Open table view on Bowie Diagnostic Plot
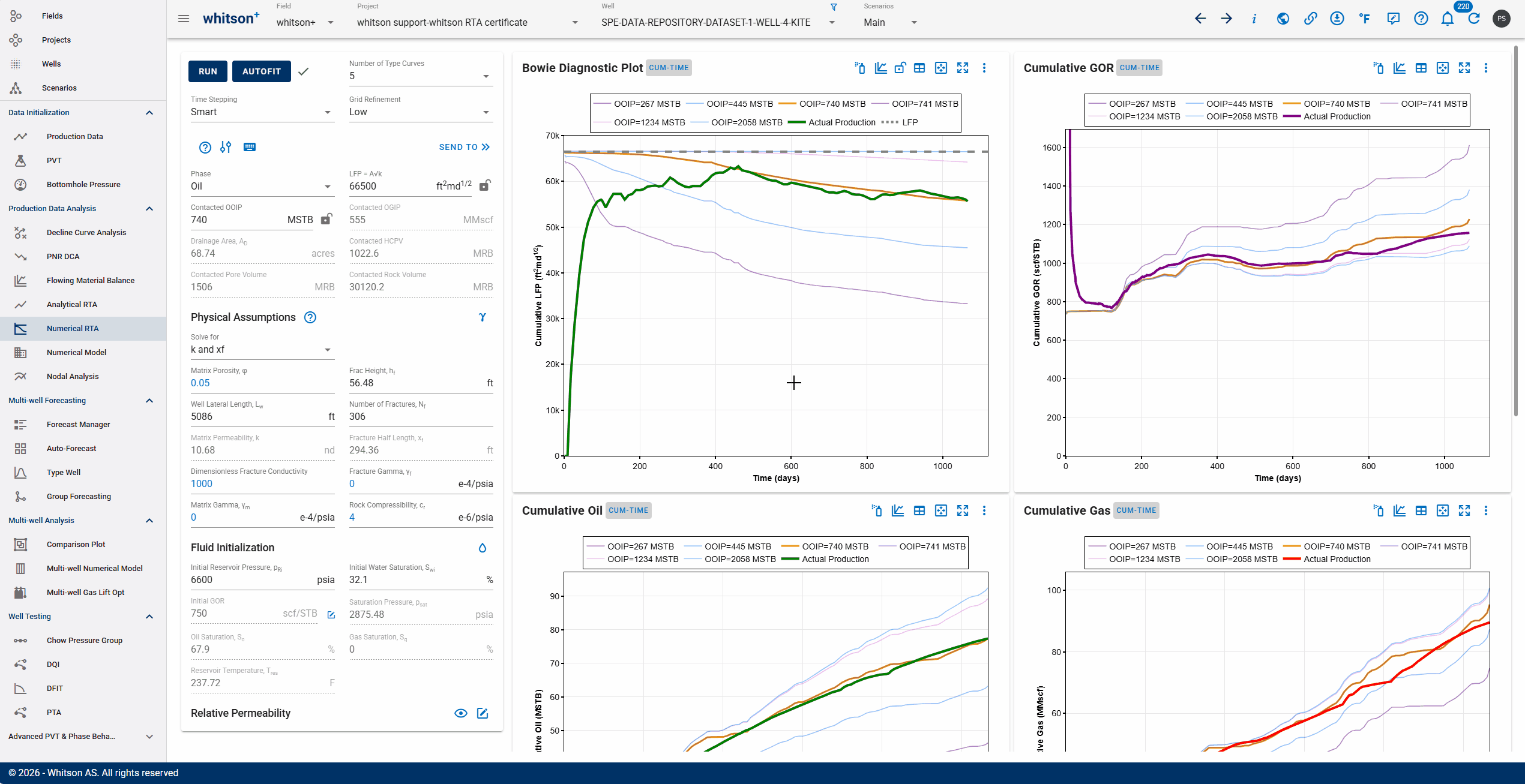 [919, 68]
